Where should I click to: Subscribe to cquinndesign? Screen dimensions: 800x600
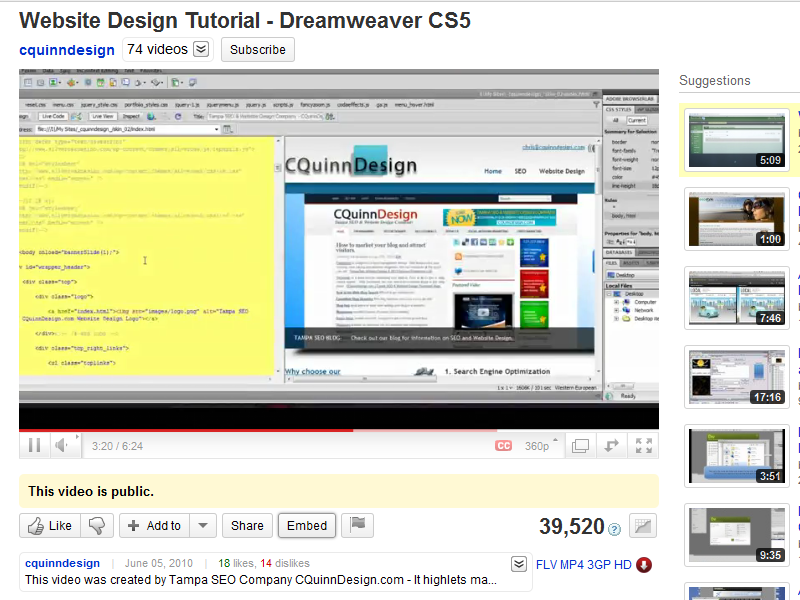[258, 48]
